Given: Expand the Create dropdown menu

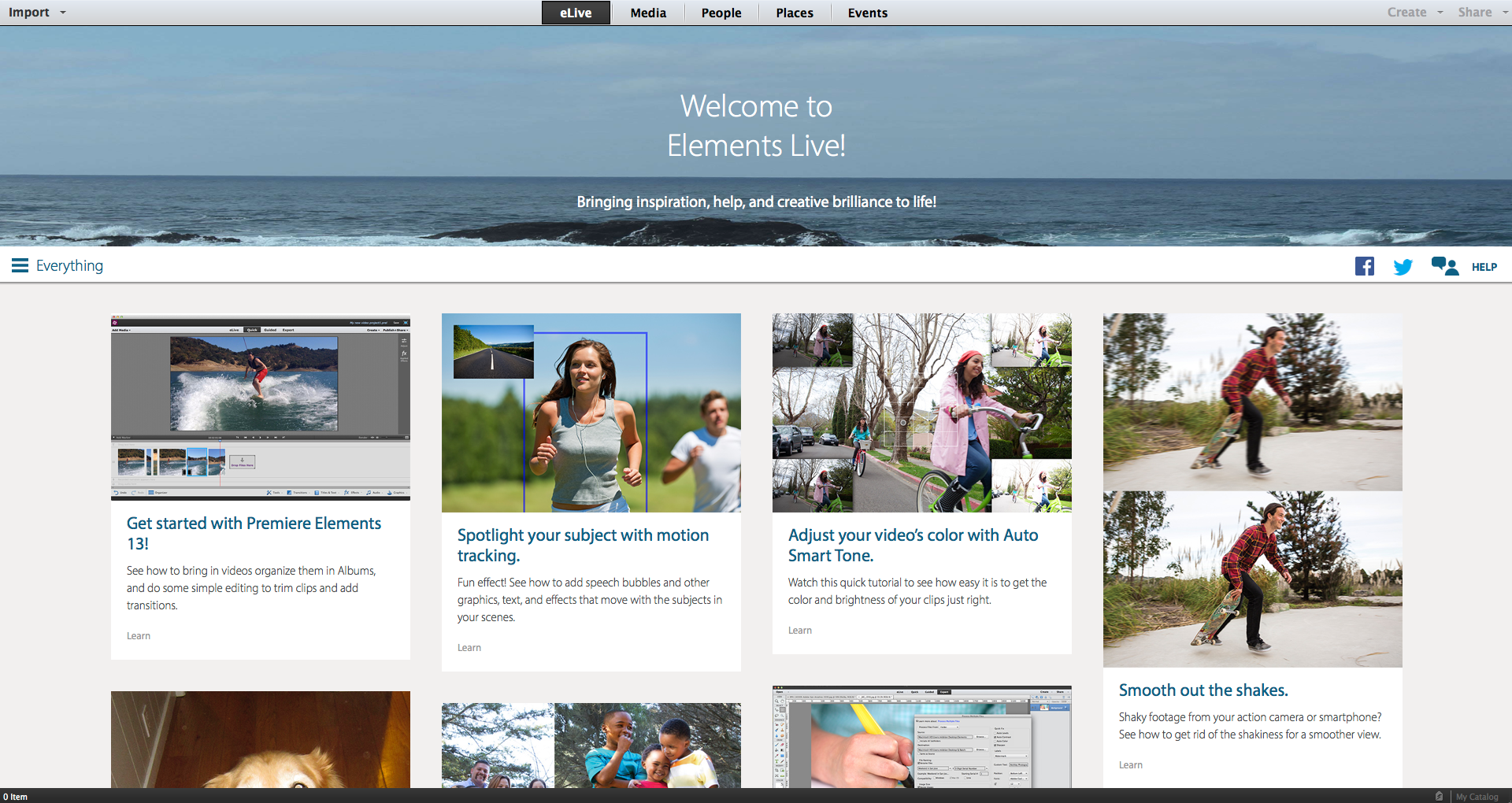Looking at the screenshot, I should [x=1415, y=13].
